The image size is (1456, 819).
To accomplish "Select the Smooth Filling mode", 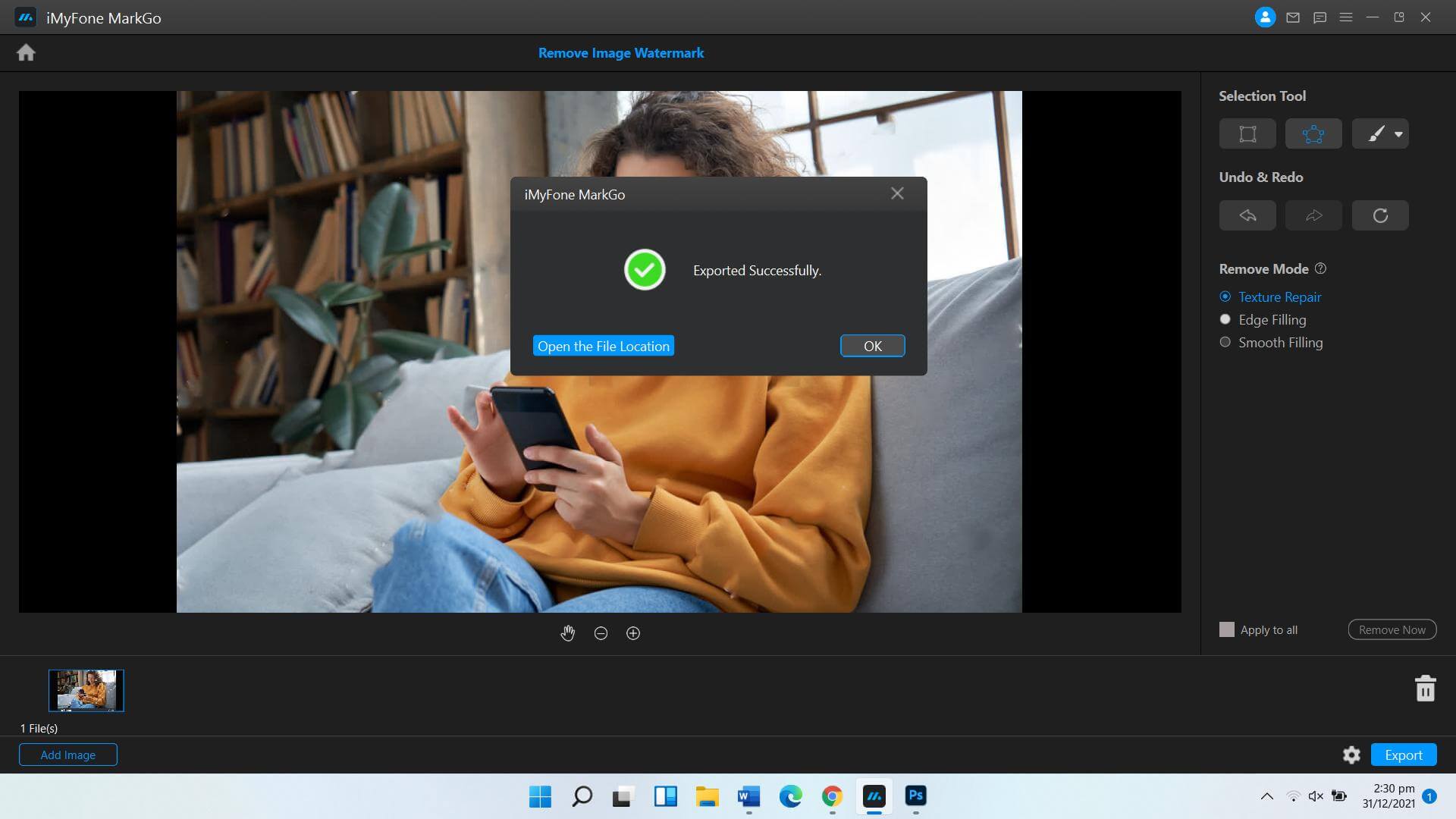I will tap(1271, 342).
